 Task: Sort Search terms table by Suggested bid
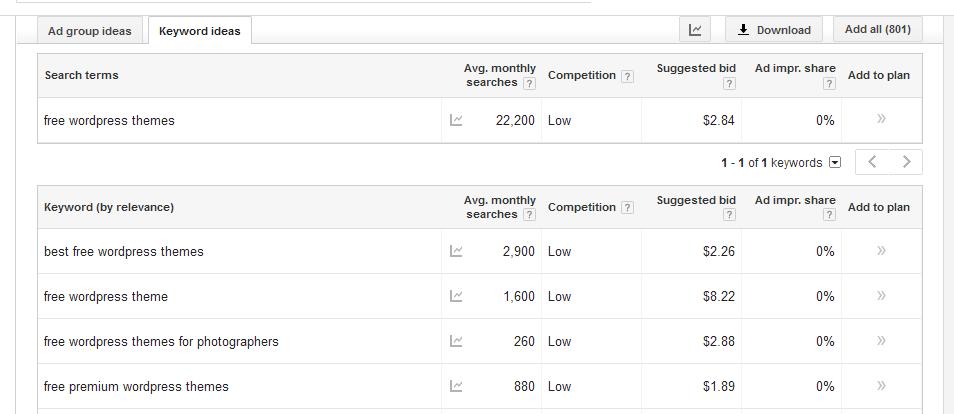pyautogui.click(x=696, y=68)
